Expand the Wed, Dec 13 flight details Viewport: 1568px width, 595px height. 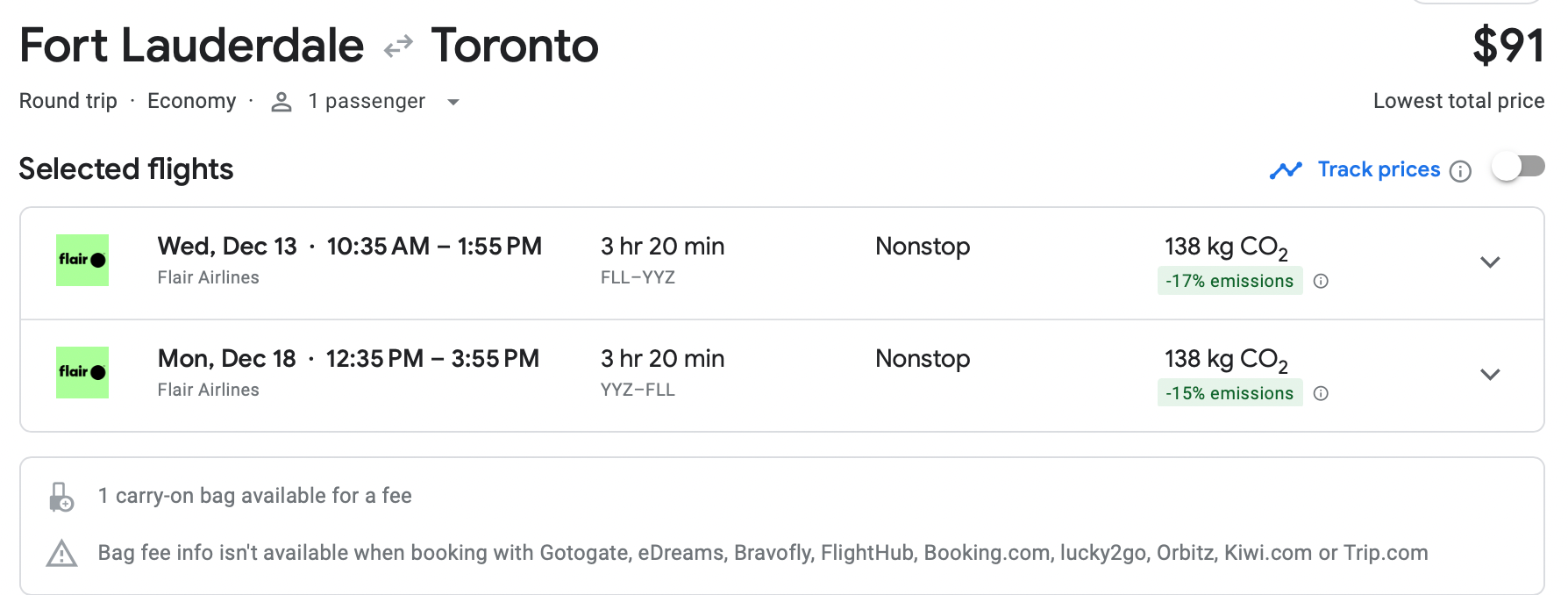click(1490, 262)
